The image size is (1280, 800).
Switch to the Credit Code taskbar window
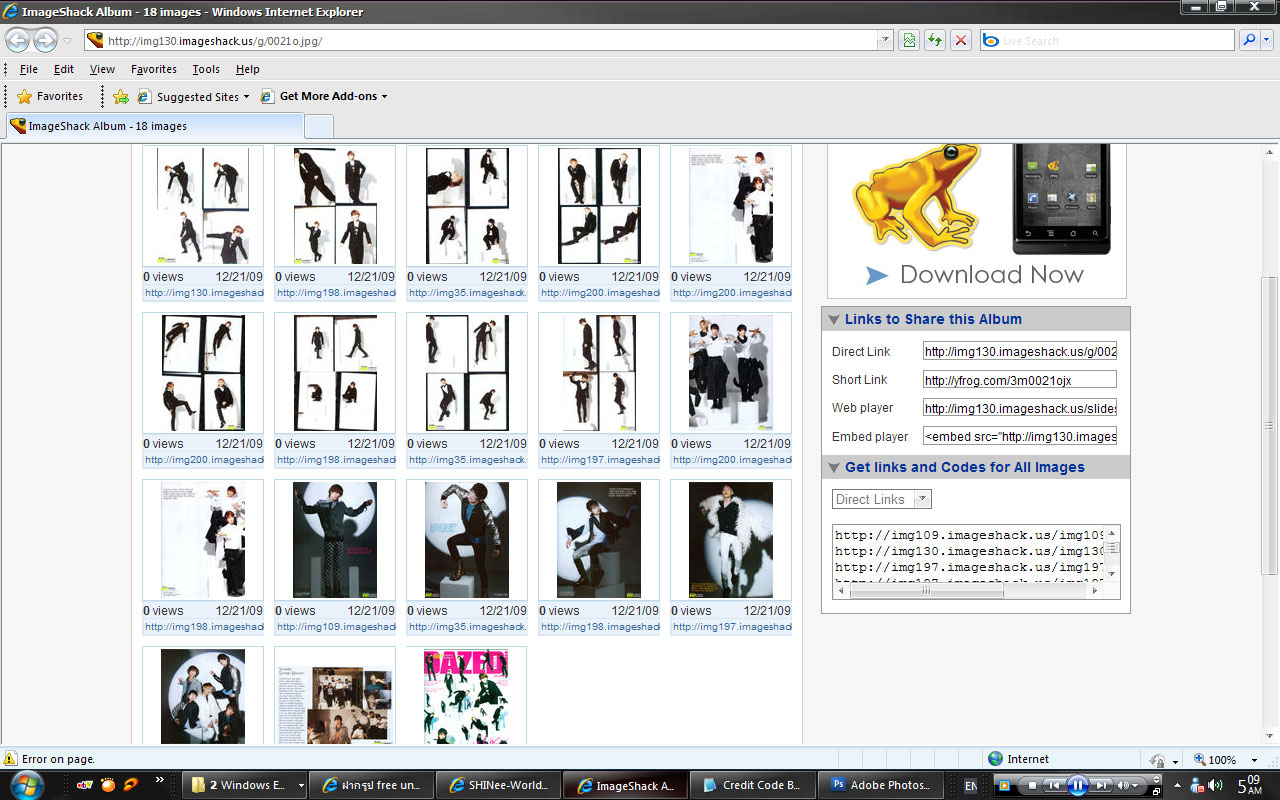(753, 785)
